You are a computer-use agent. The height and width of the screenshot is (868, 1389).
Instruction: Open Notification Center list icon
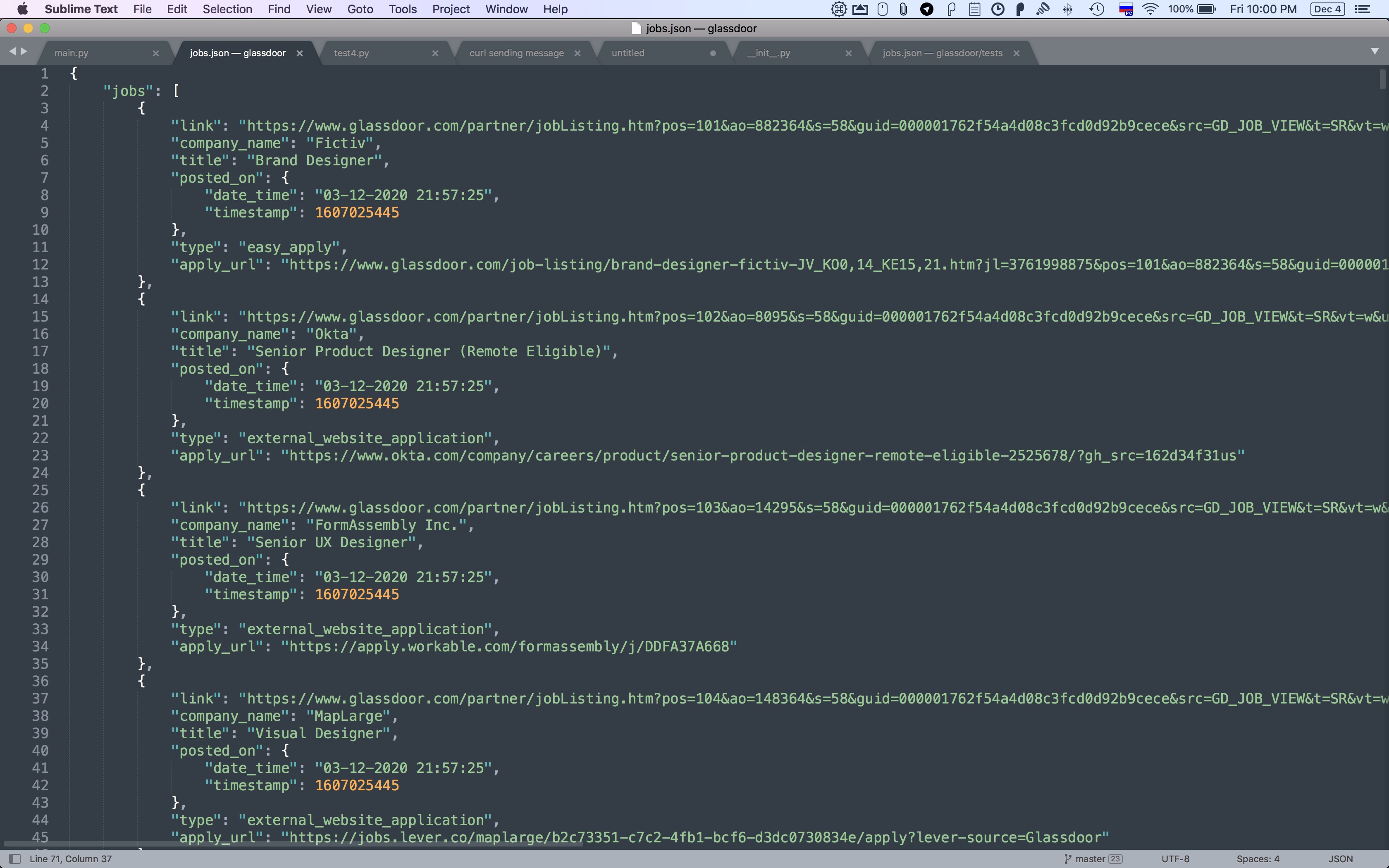tap(1363, 9)
